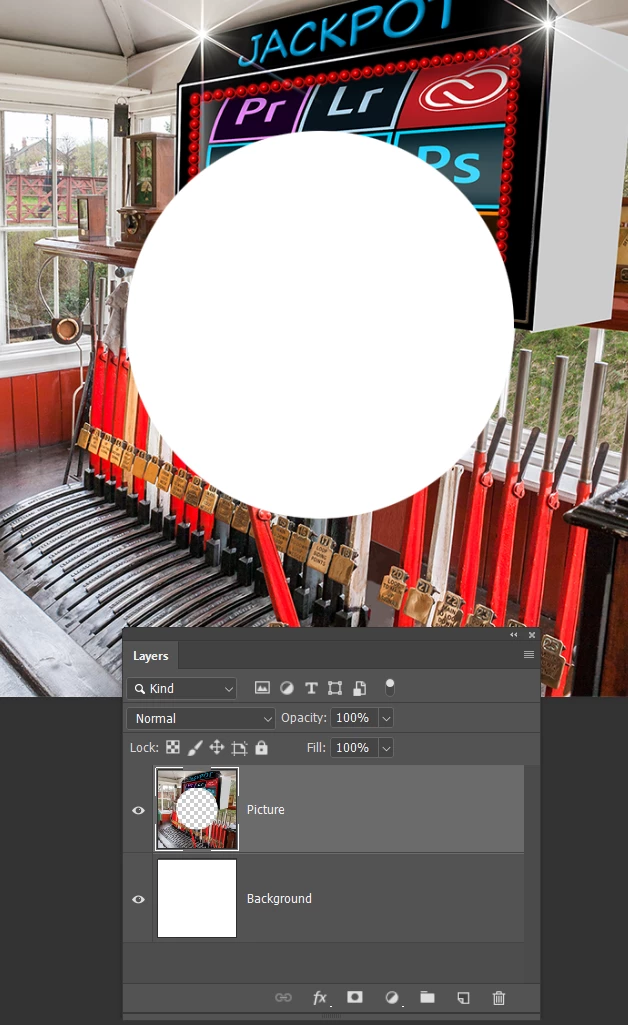Image resolution: width=628 pixels, height=1025 pixels.
Task: Open the Normal blend mode dropdown
Action: click(x=201, y=718)
